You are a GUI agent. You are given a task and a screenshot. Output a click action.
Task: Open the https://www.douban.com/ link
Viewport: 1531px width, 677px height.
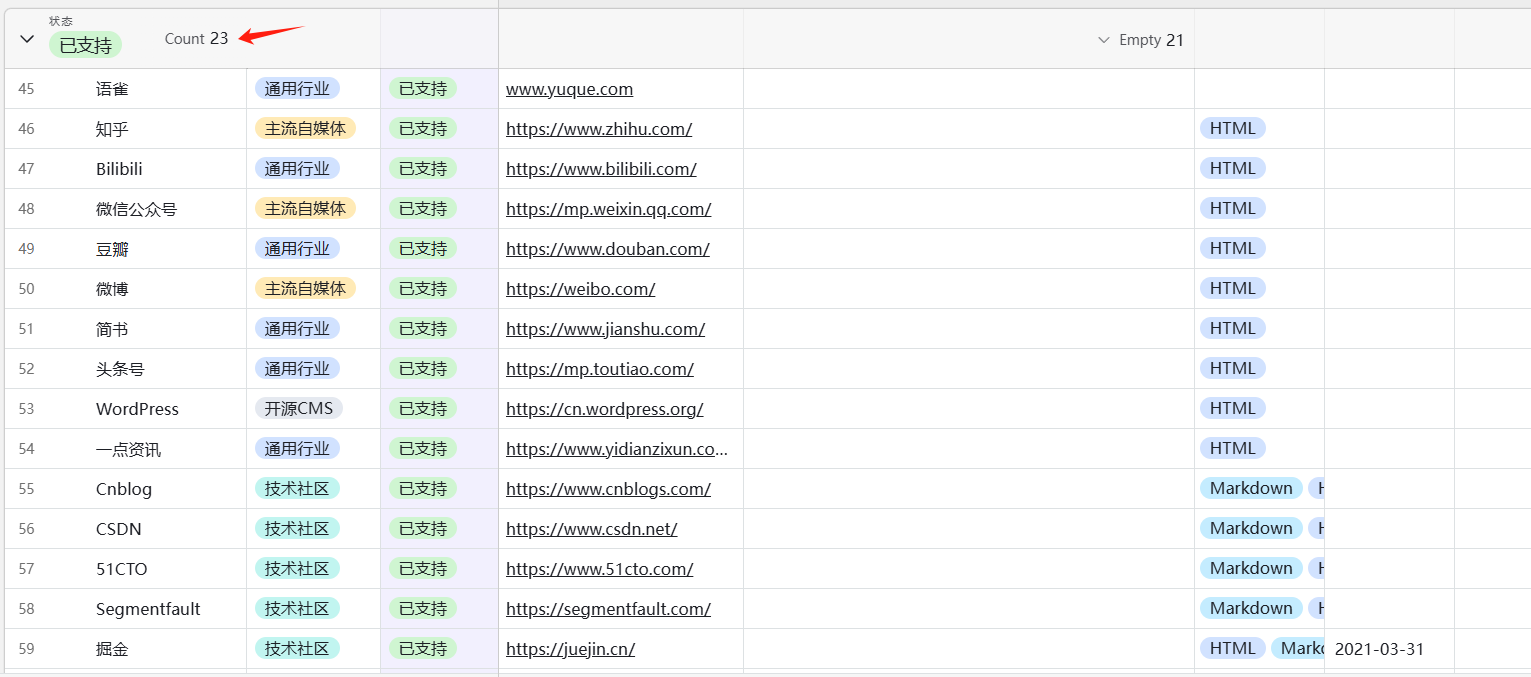click(608, 249)
